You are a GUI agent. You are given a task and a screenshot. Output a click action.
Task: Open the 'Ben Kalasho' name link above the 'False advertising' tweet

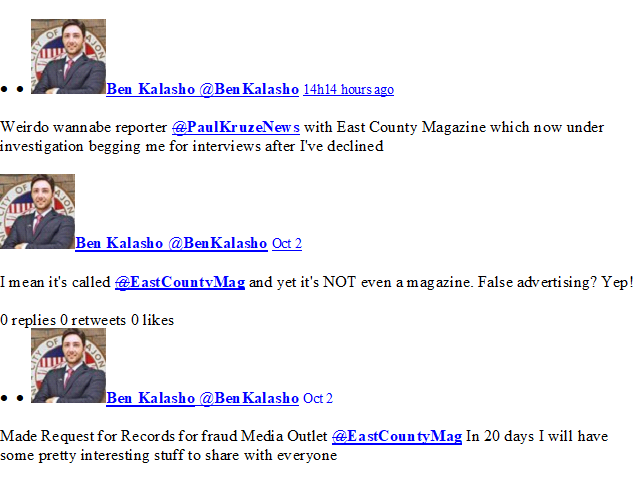pyautogui.click(x=119, y=243)
